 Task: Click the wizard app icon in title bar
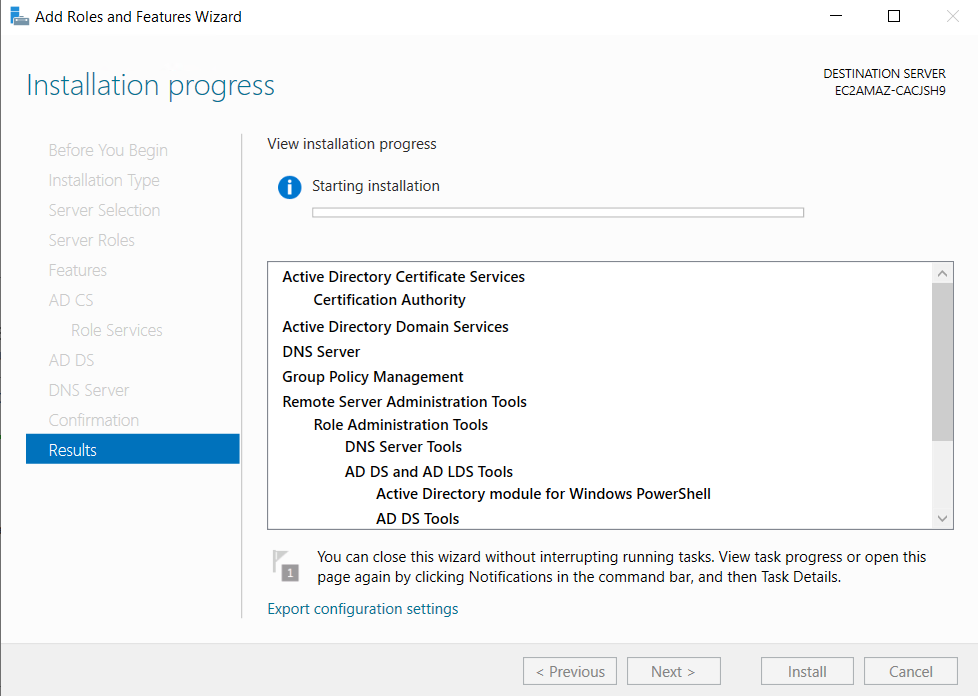pos(19,17)
